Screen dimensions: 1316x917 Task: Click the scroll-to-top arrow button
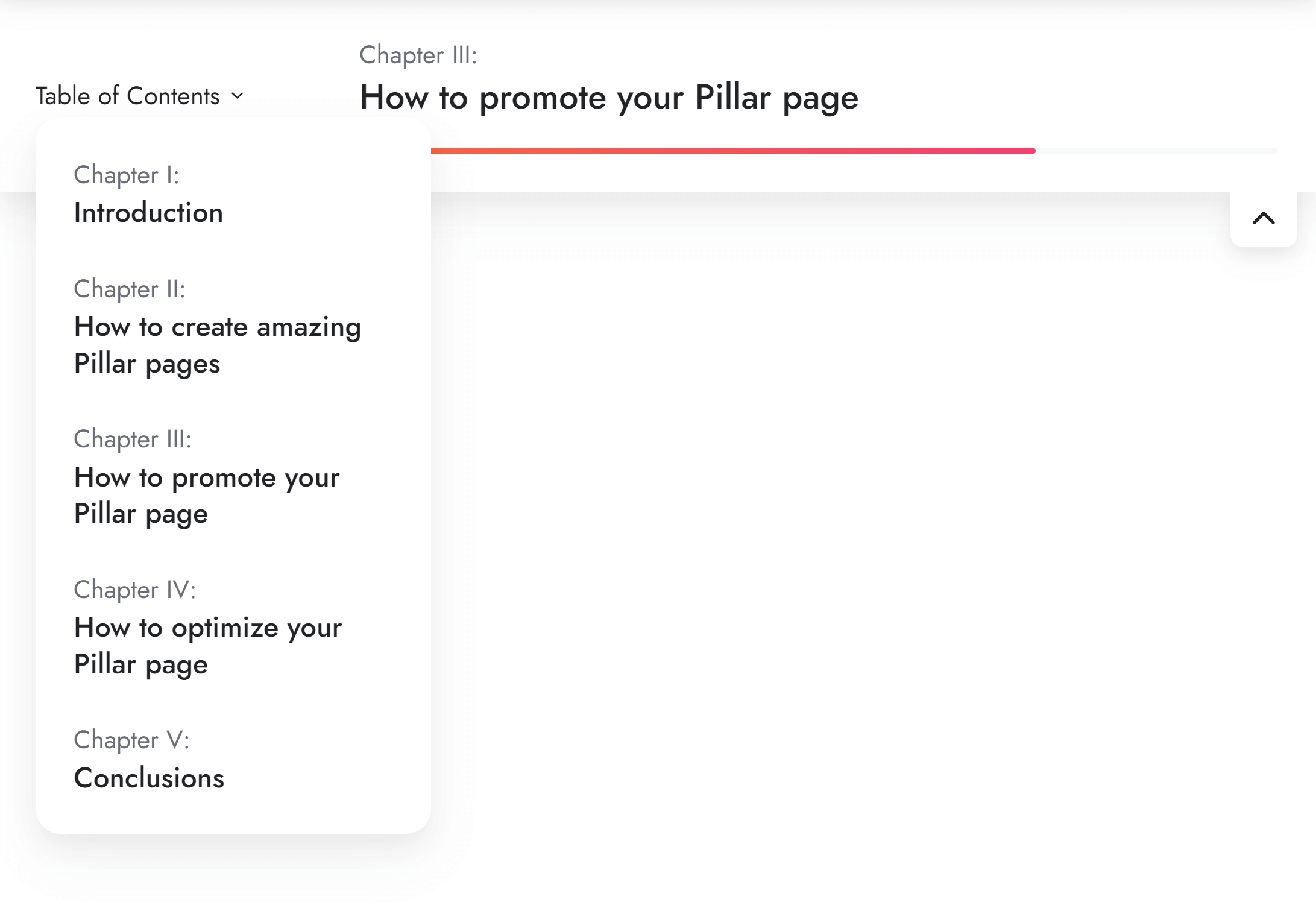(x=1263, y=218)
